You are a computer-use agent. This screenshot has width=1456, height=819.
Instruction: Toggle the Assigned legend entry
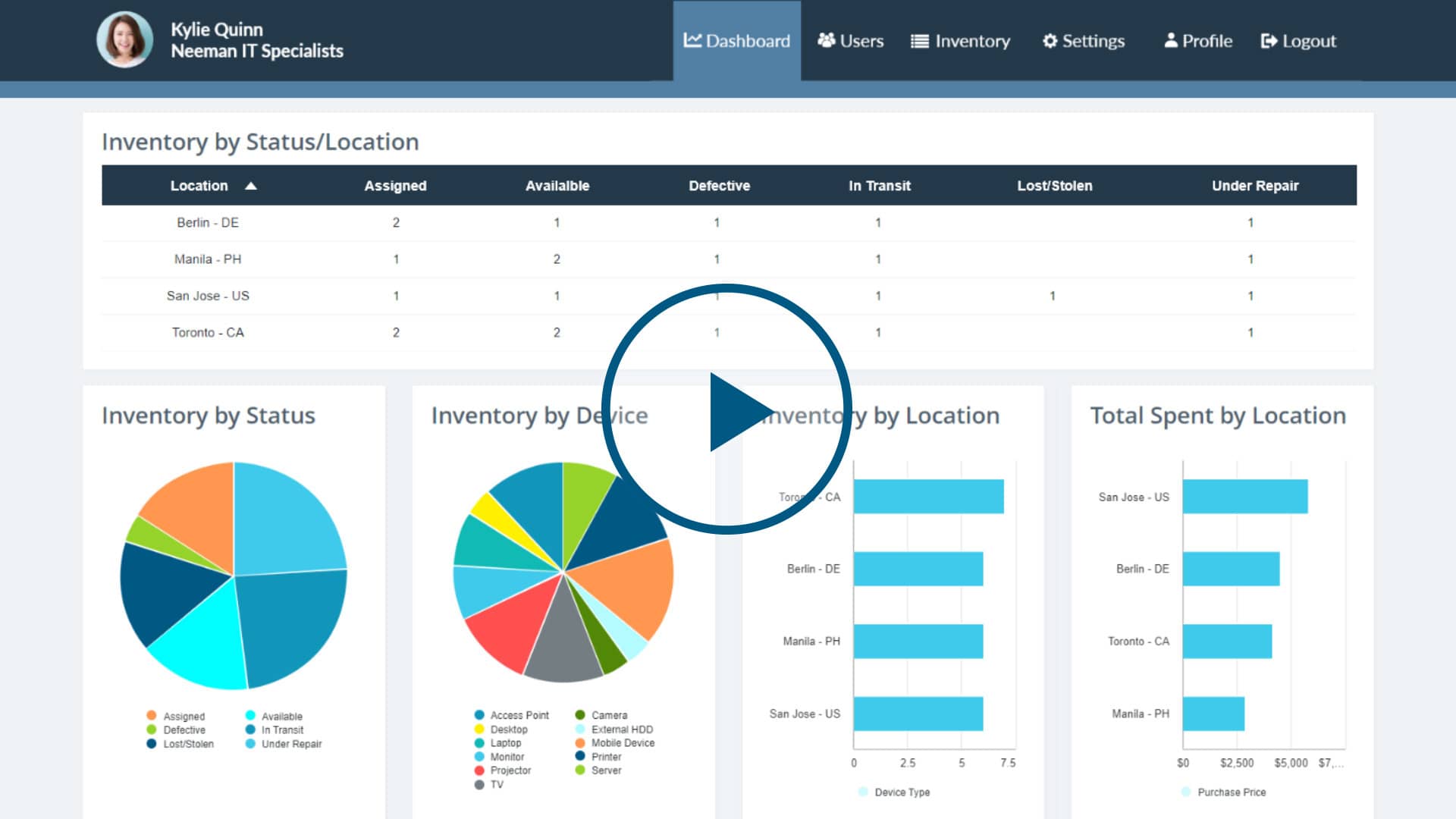coord(184,716)
